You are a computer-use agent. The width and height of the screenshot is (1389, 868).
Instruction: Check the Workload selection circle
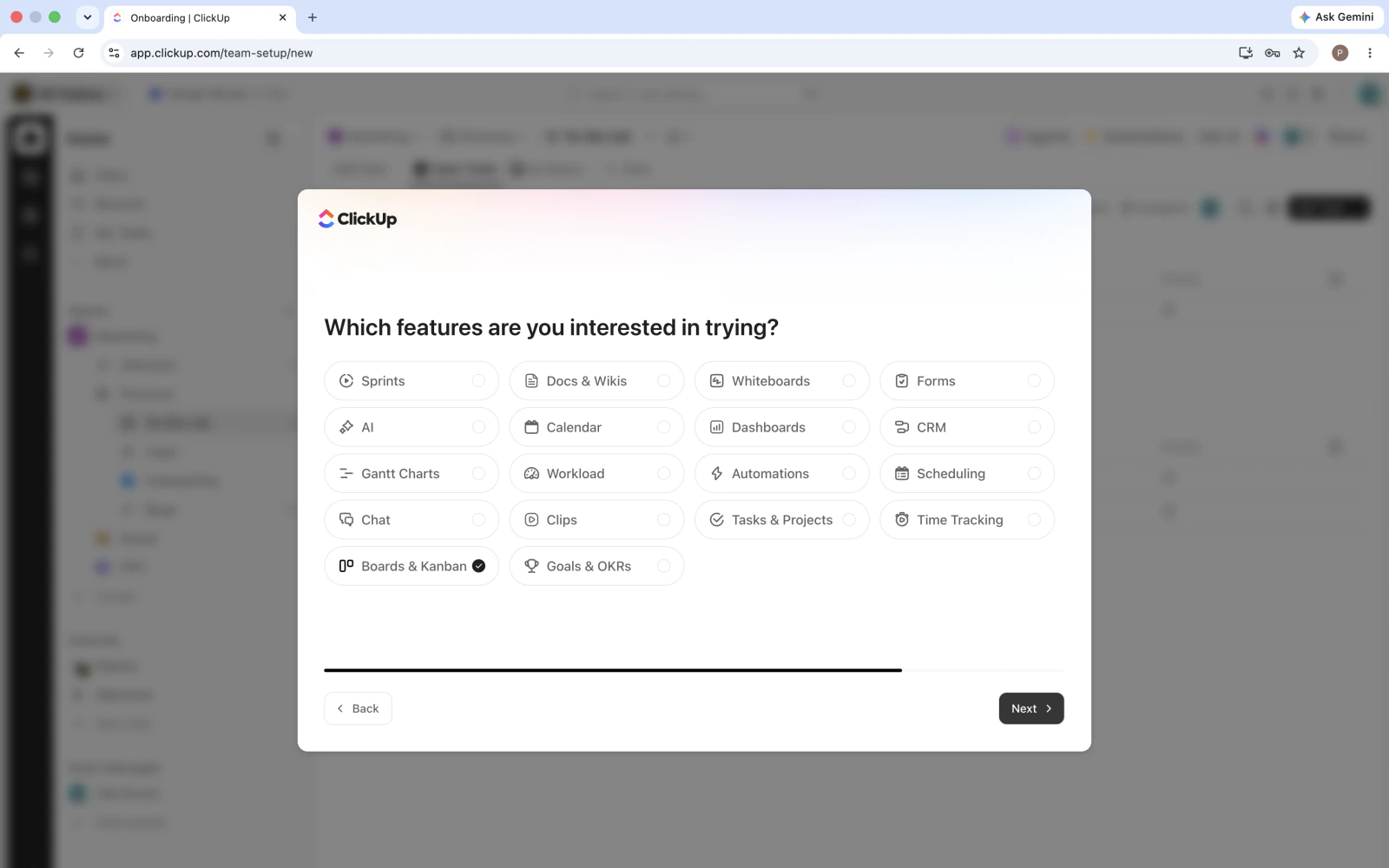pos(664,474)
